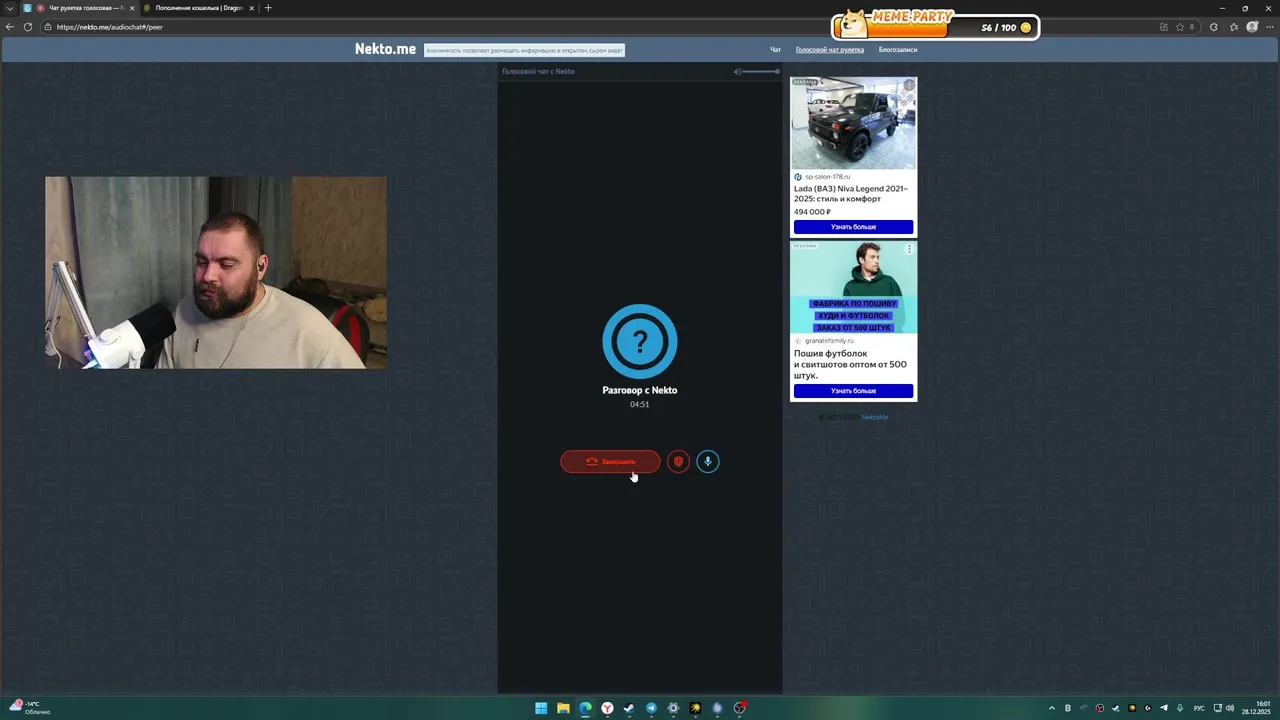
Task: Open the Windows Start menu
Action: point(541,708)
